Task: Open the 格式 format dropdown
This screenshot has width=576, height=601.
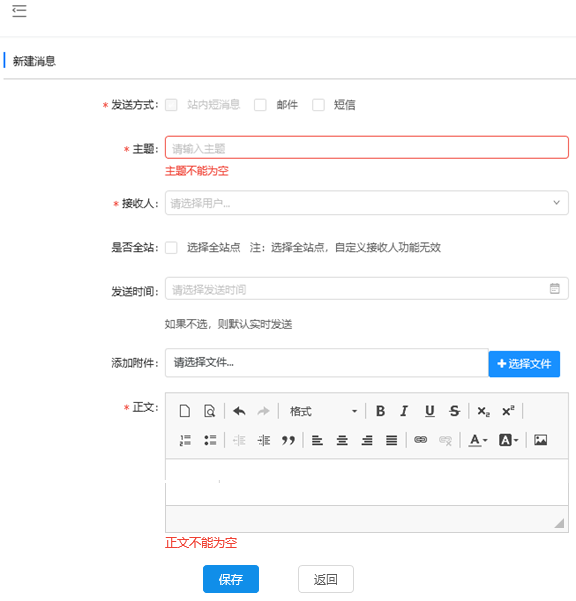Action: tap(323, 411)
